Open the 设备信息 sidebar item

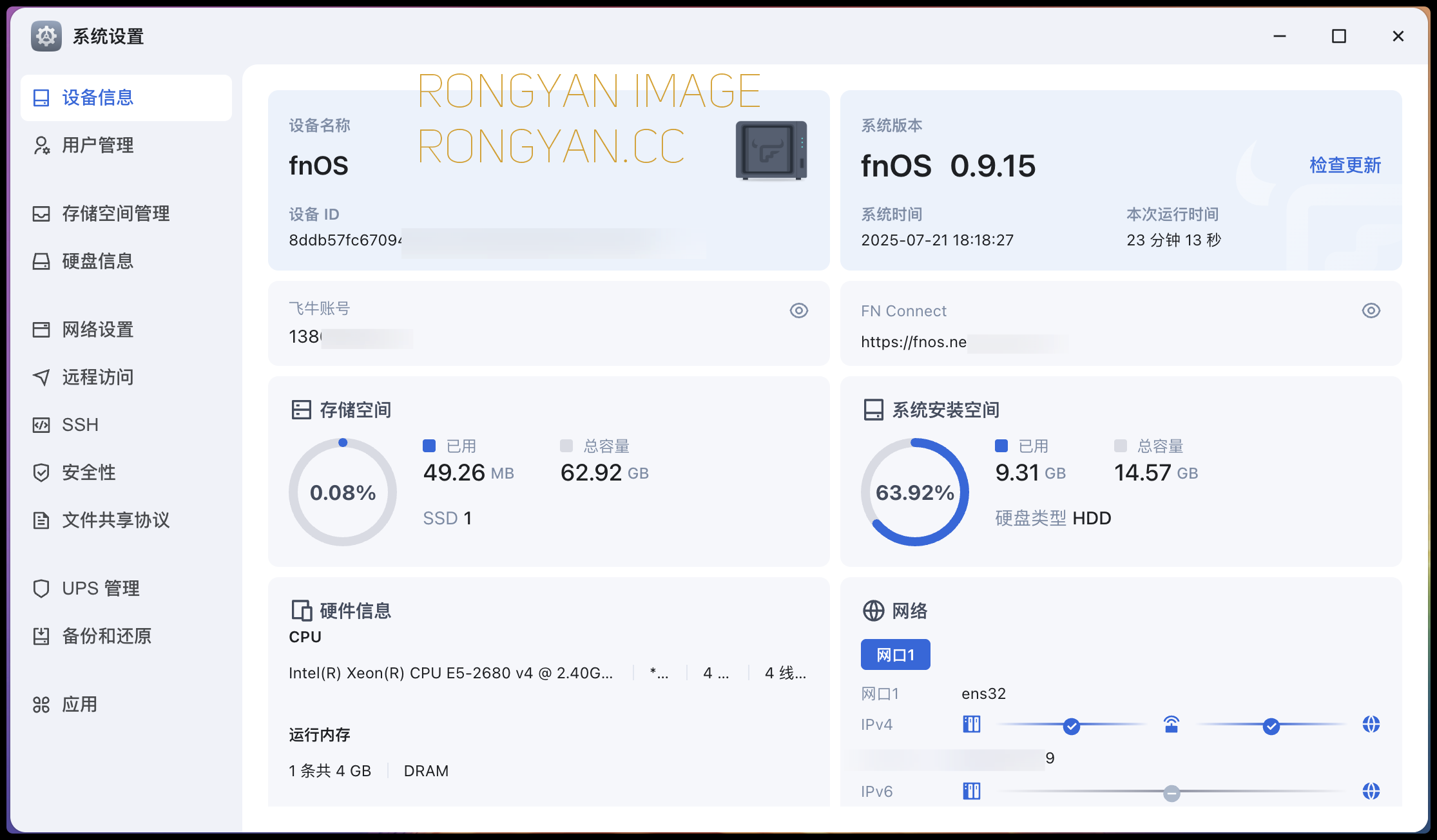pos(126,98)
